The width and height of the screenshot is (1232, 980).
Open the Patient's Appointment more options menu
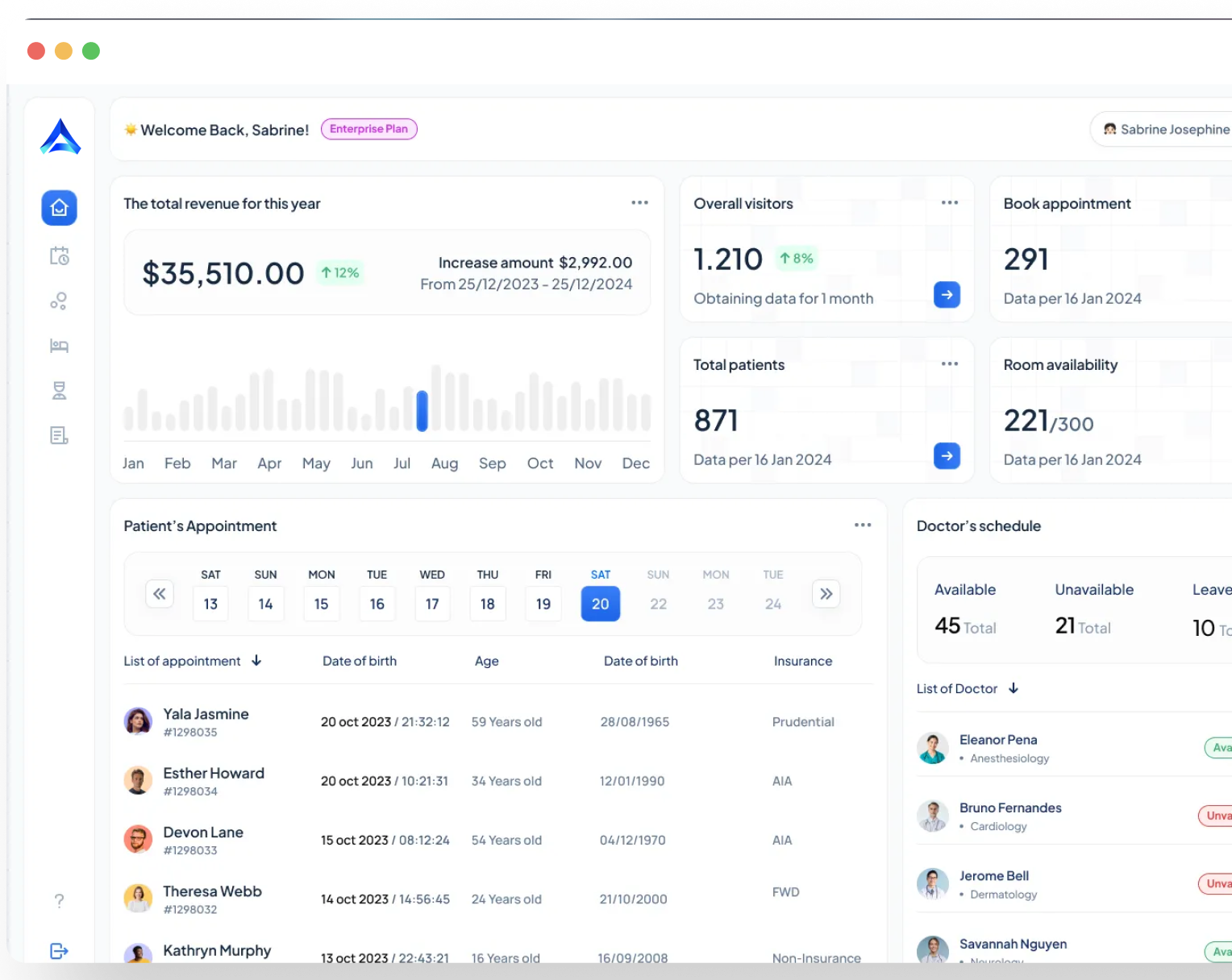tap(863, 525)
